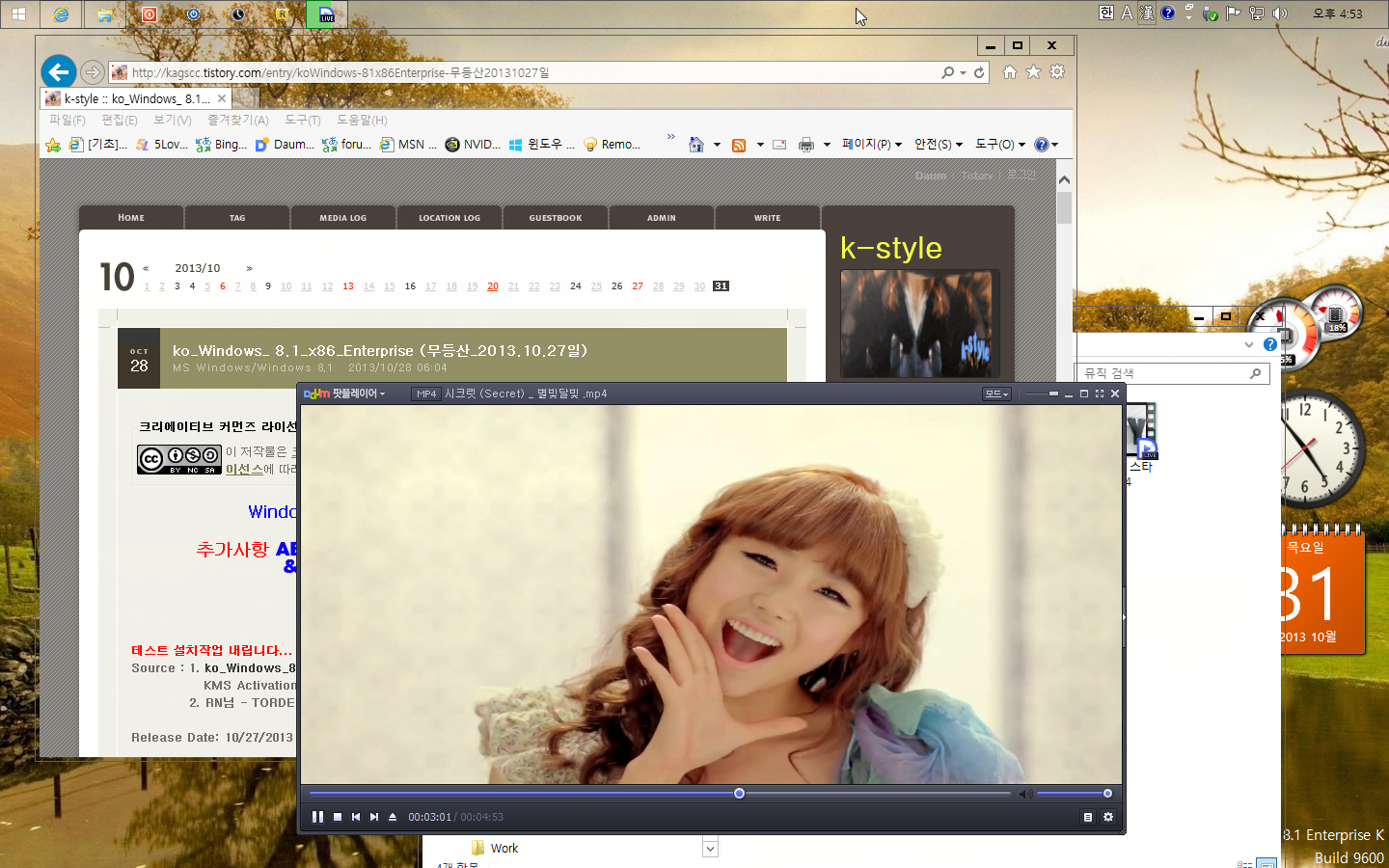This screenshot has width=1389, height=868.
Task: Open the LOCATION LOG blog tab
Action: point(449,218)
